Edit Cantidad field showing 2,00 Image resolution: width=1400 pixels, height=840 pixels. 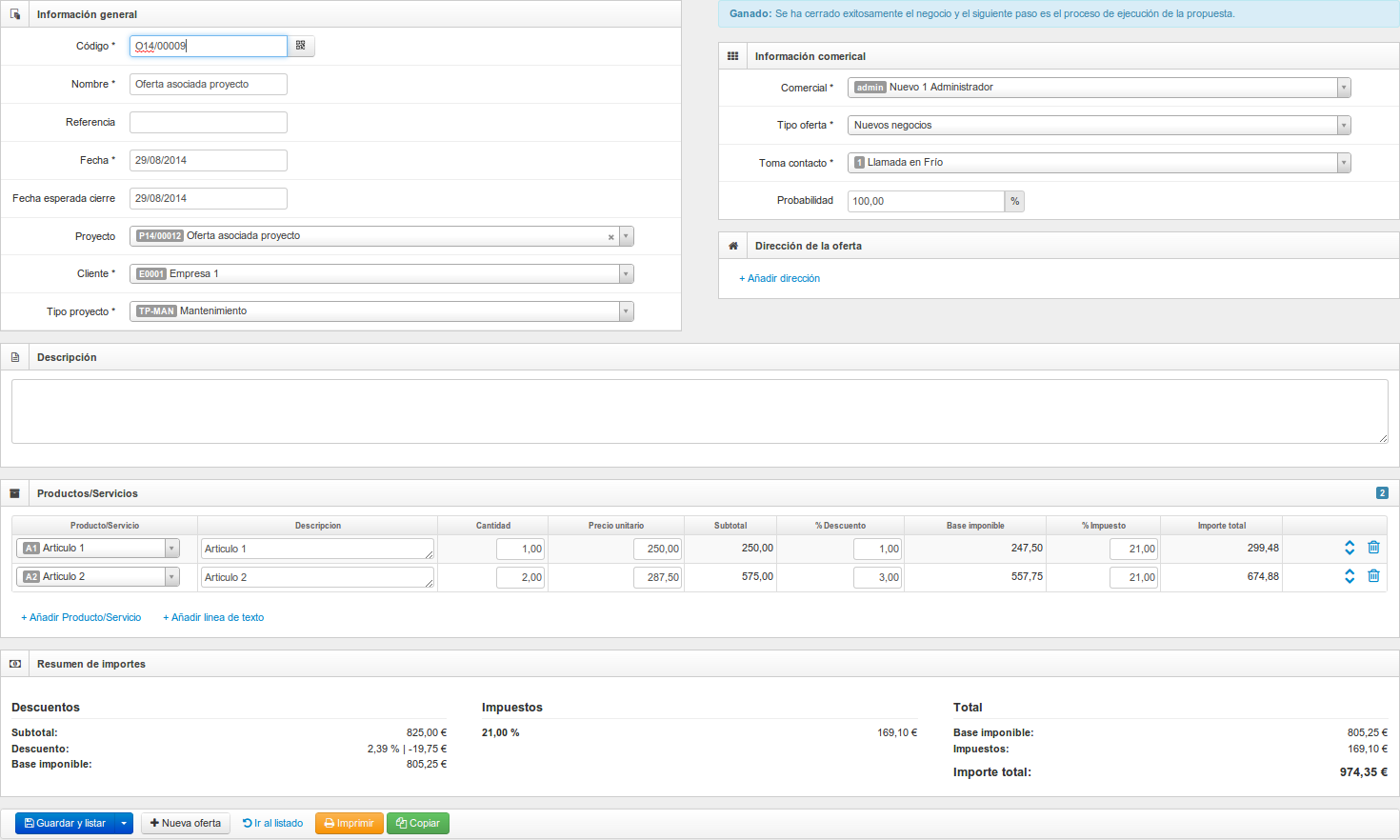tap(520, 577)
